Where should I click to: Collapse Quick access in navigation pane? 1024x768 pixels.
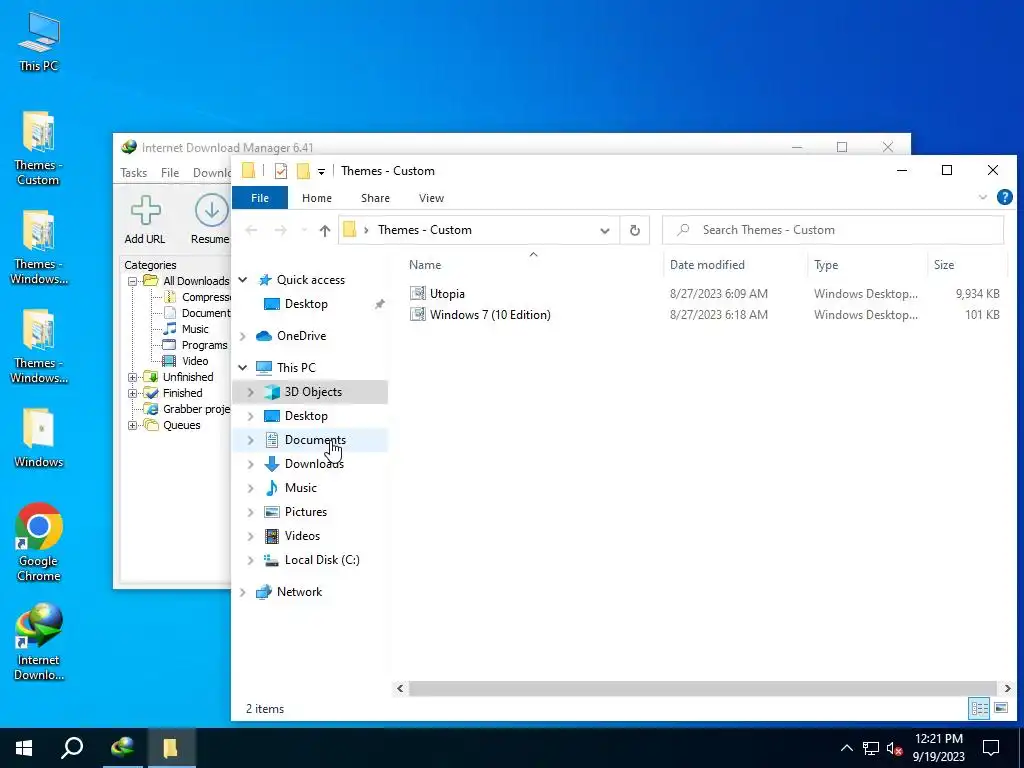click(x=243, y=280)
